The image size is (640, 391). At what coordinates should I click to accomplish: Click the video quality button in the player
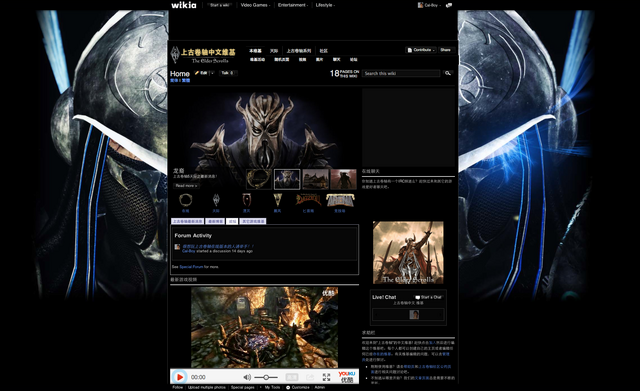click(x=292, y=377)
